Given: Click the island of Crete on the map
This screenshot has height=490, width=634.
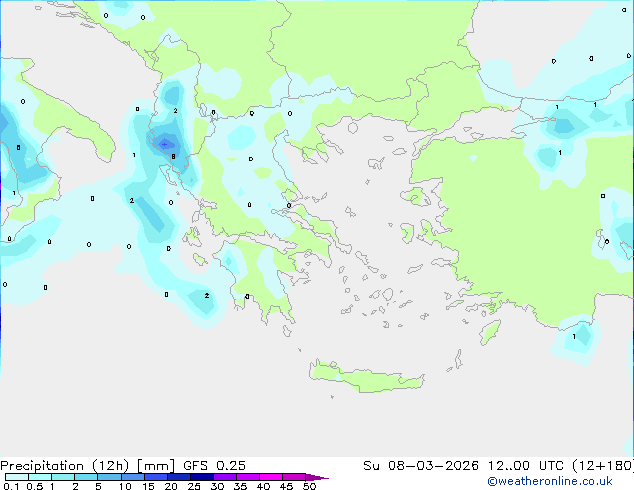Looking at the screenshot, I should 366,377.
